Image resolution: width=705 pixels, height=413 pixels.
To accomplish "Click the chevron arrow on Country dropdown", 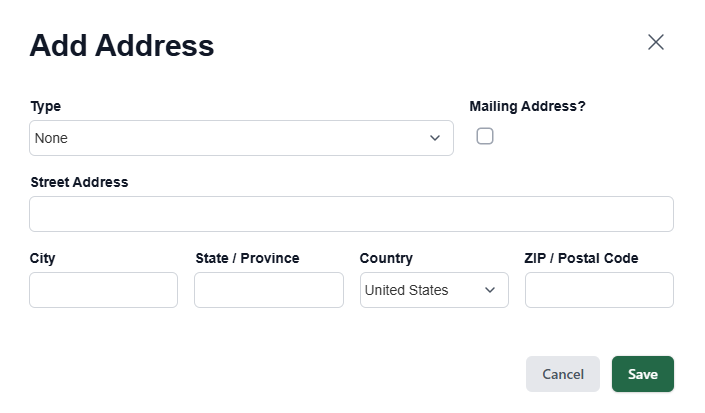I will pyautogui.click(x=490, y=290).
